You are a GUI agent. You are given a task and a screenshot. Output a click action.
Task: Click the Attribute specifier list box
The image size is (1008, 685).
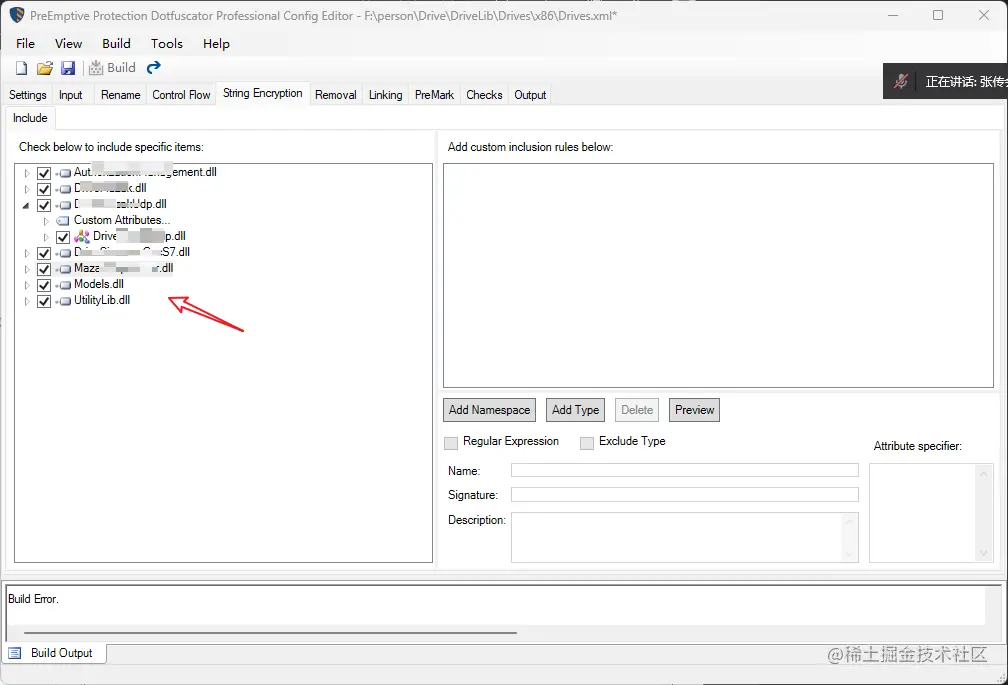[931, 513]
